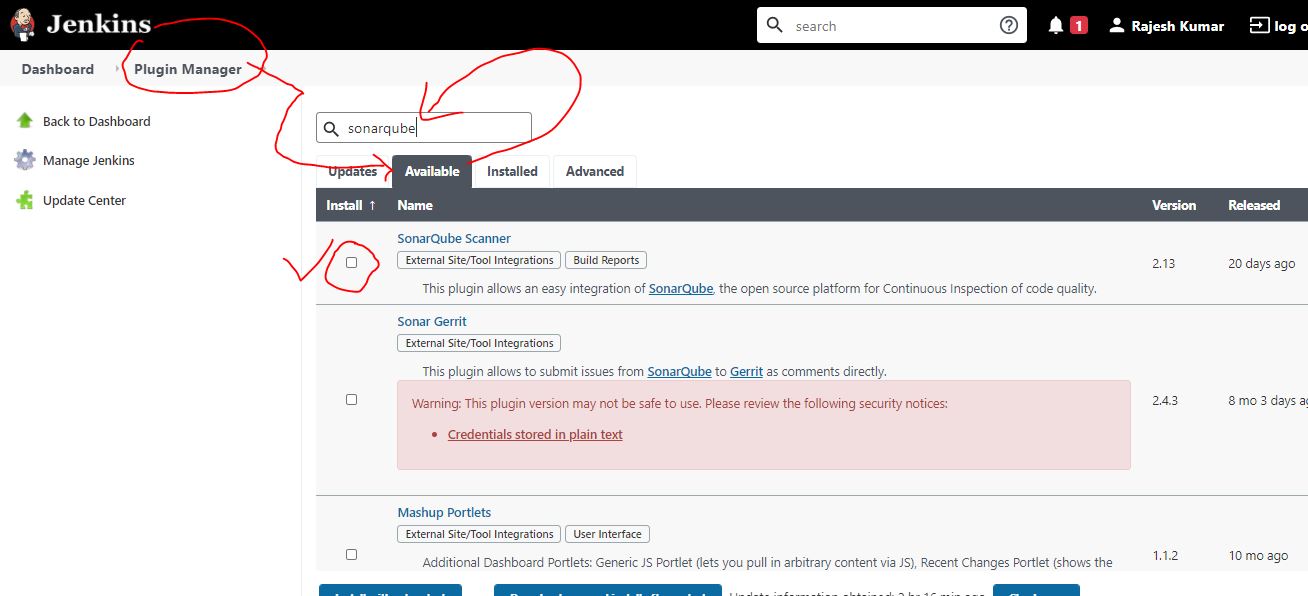Select the Updates tab
This screenshot has height=596, width=1308.
point(353,172)
